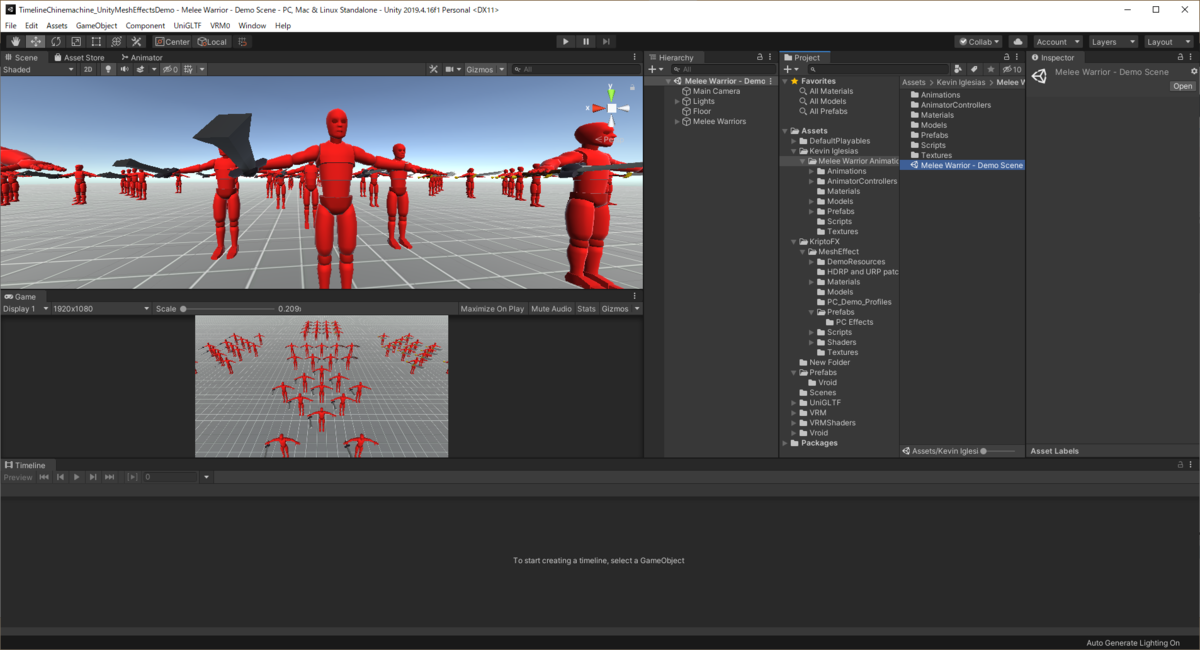This screenshot has height=650, width=1200.
Task: Open the Layout dropdown
Action: (x=1168, y=42)
